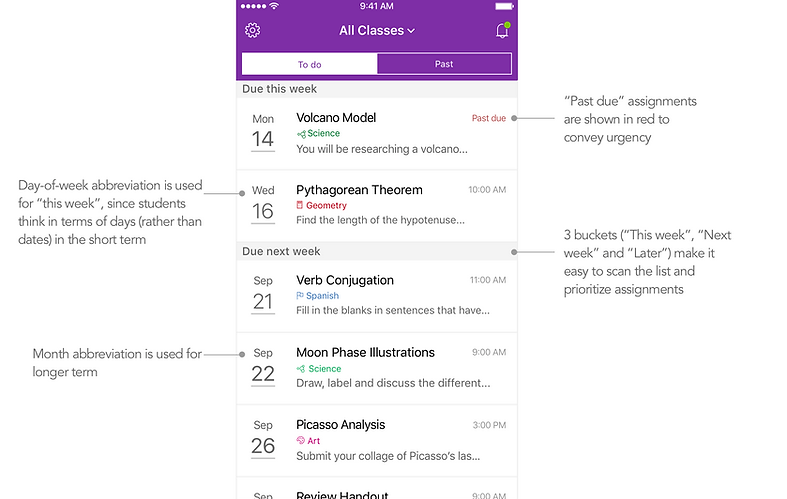This screenshot has width=787, height=499.
Task: Click the Spanish flag icon
Action: coord(300,296)
